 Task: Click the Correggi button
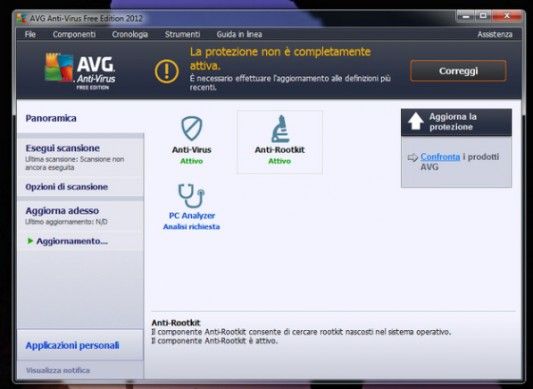click(458, 71)
